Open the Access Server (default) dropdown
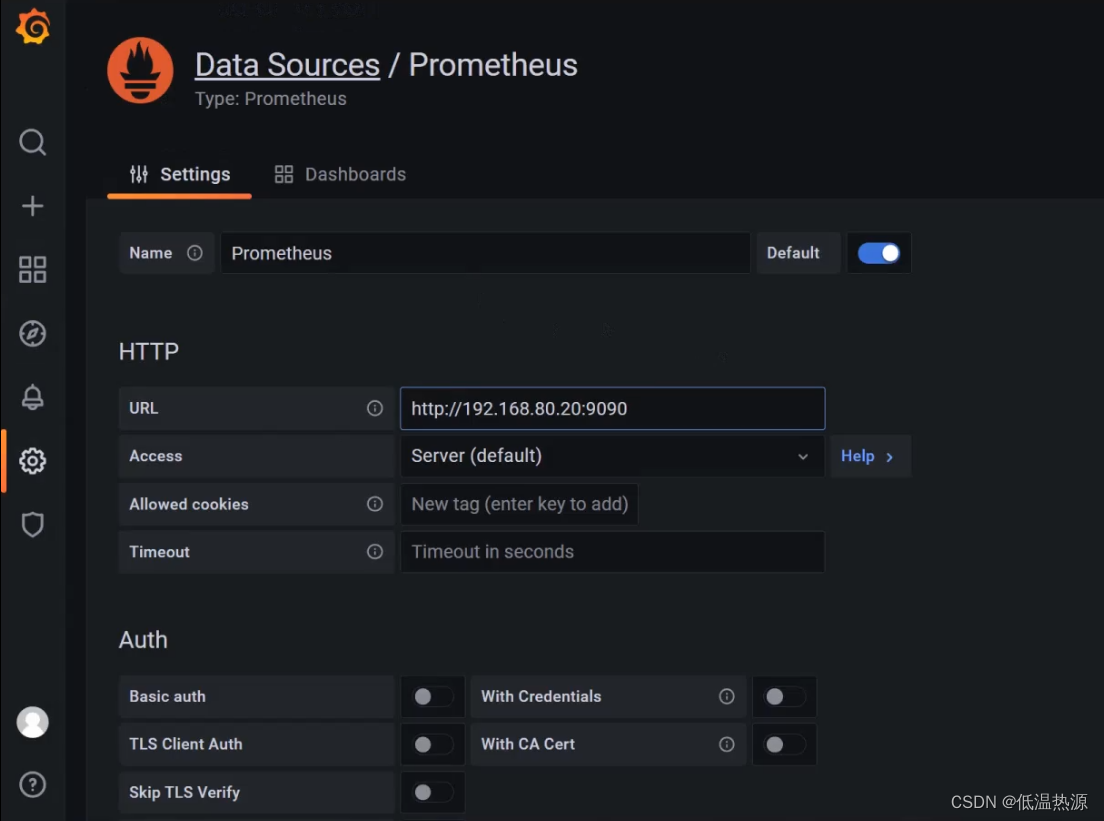The image size is (1104, 821). pos(612,456)
